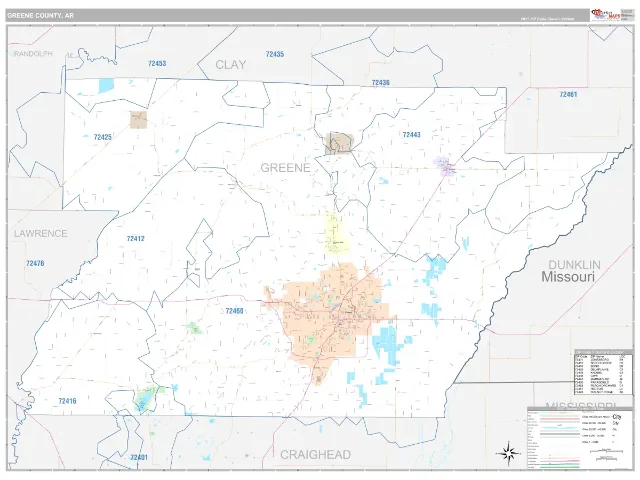
Task: Select the RANDOLPH county label
Action: pyautogui.click(x=33, y=53)
